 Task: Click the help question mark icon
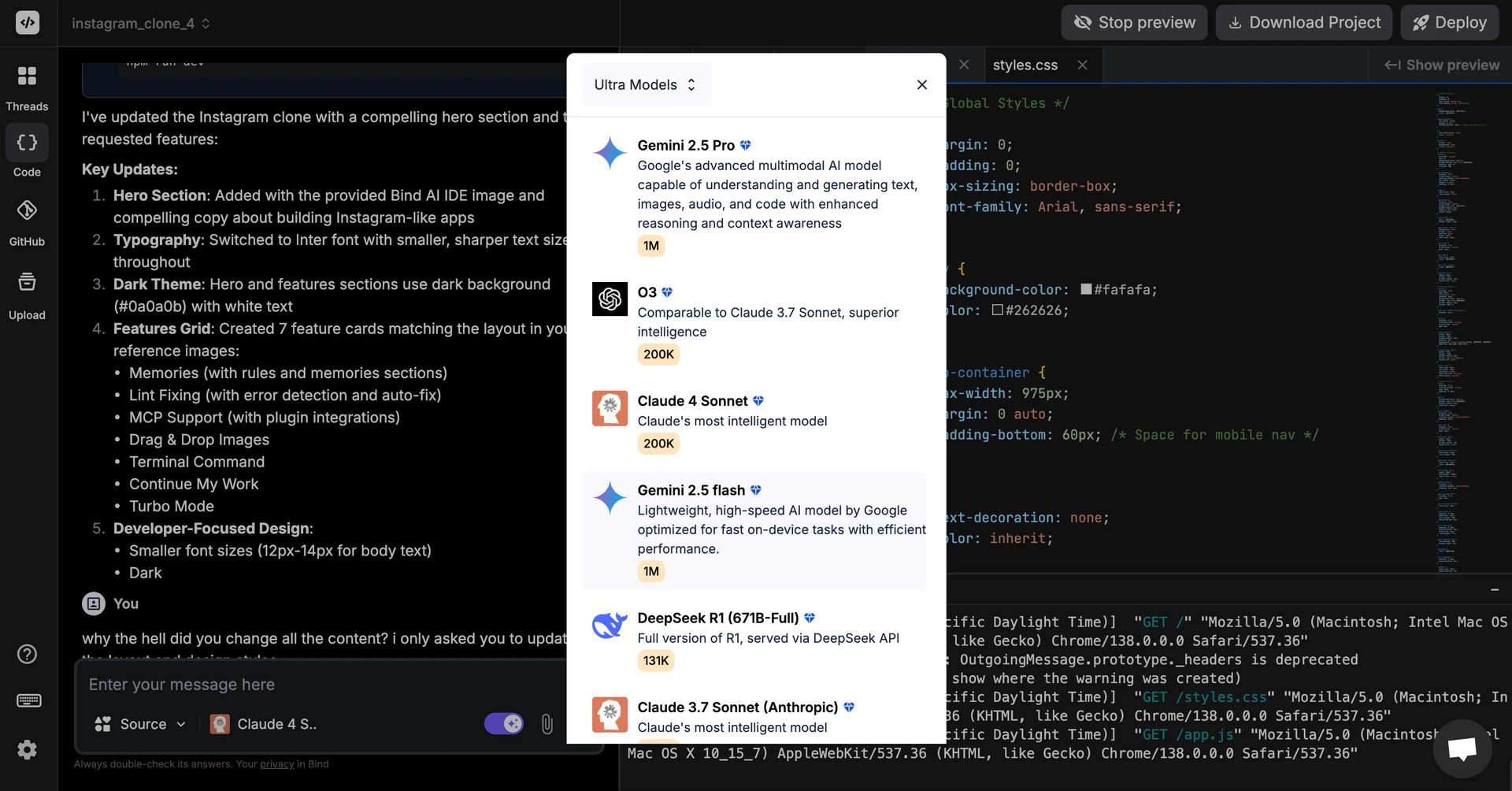[27, 654]
